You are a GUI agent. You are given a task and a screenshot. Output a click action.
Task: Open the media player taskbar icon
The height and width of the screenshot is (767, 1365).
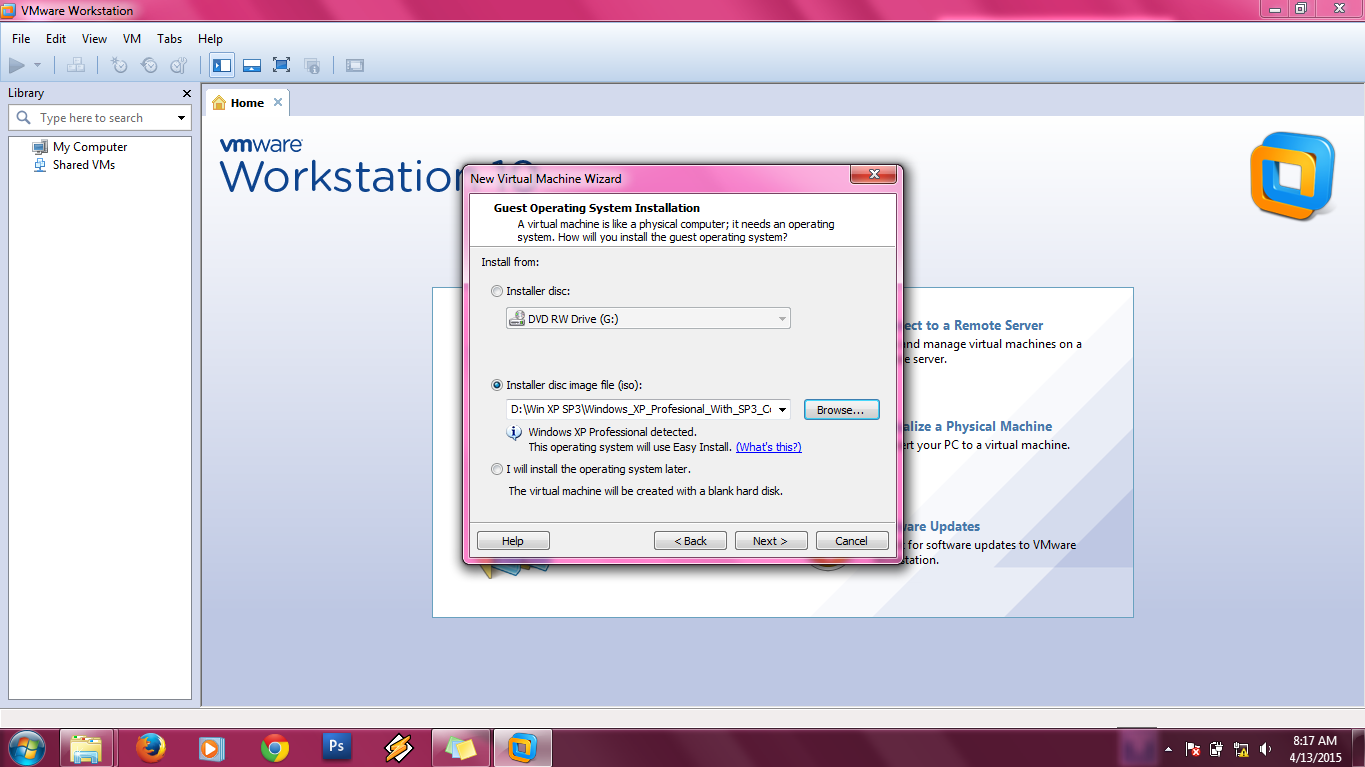click(212, 748)
